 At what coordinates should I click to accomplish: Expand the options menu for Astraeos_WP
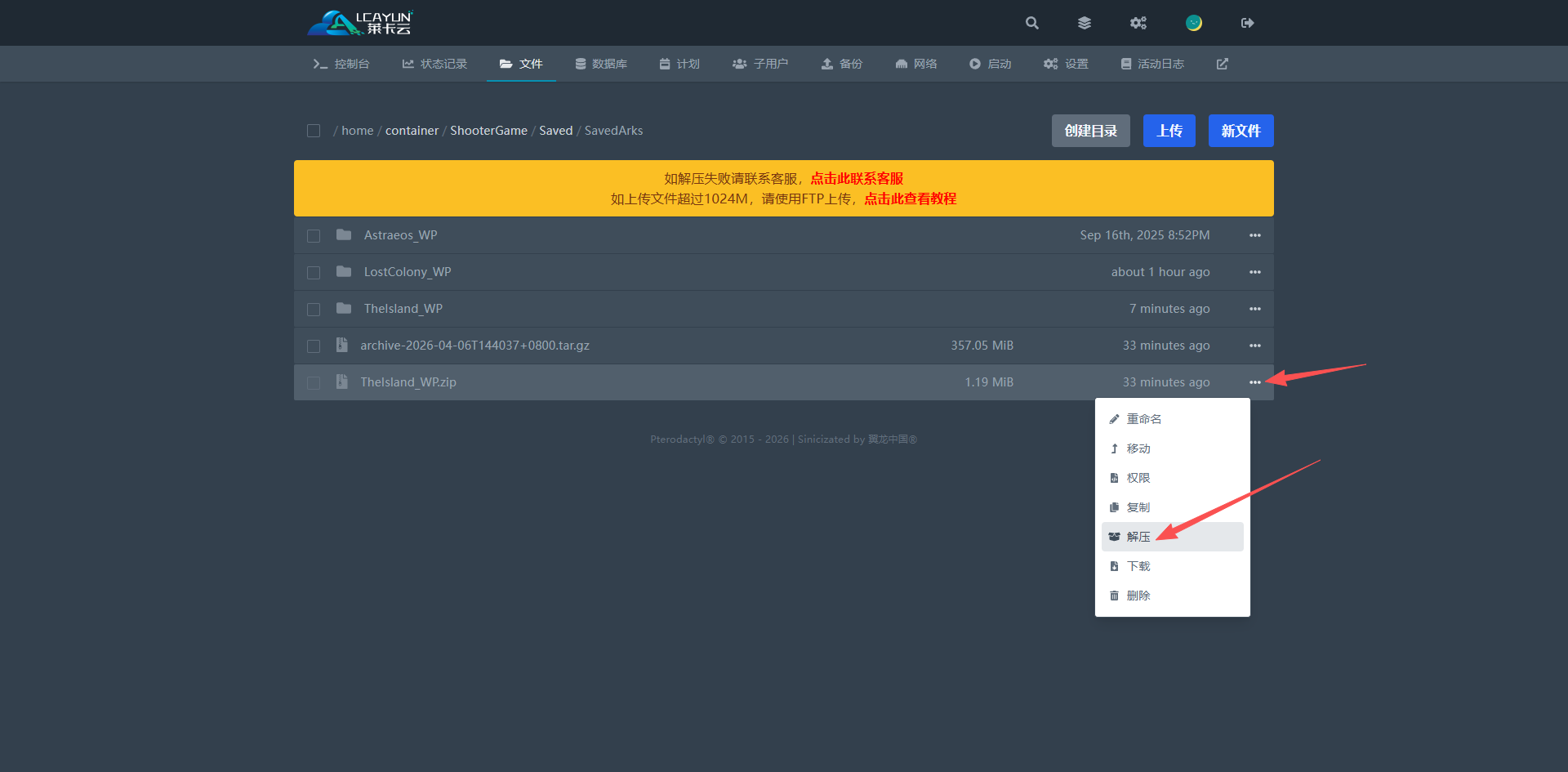pos(1255,235)
